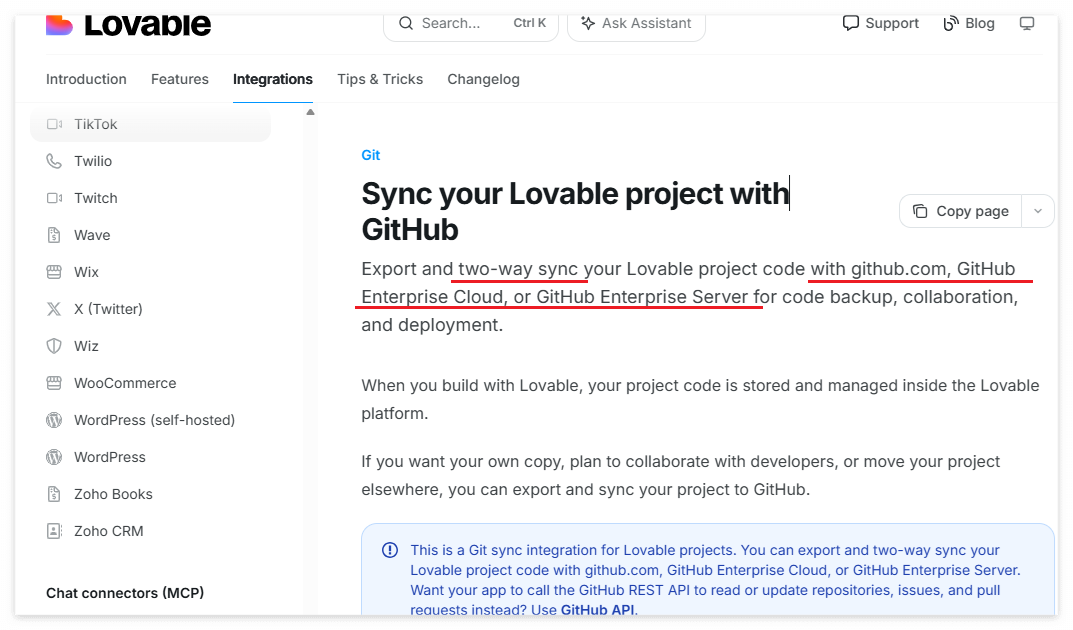
Task: Click the Lovable logo icon
Action: [x=59, y=25]
